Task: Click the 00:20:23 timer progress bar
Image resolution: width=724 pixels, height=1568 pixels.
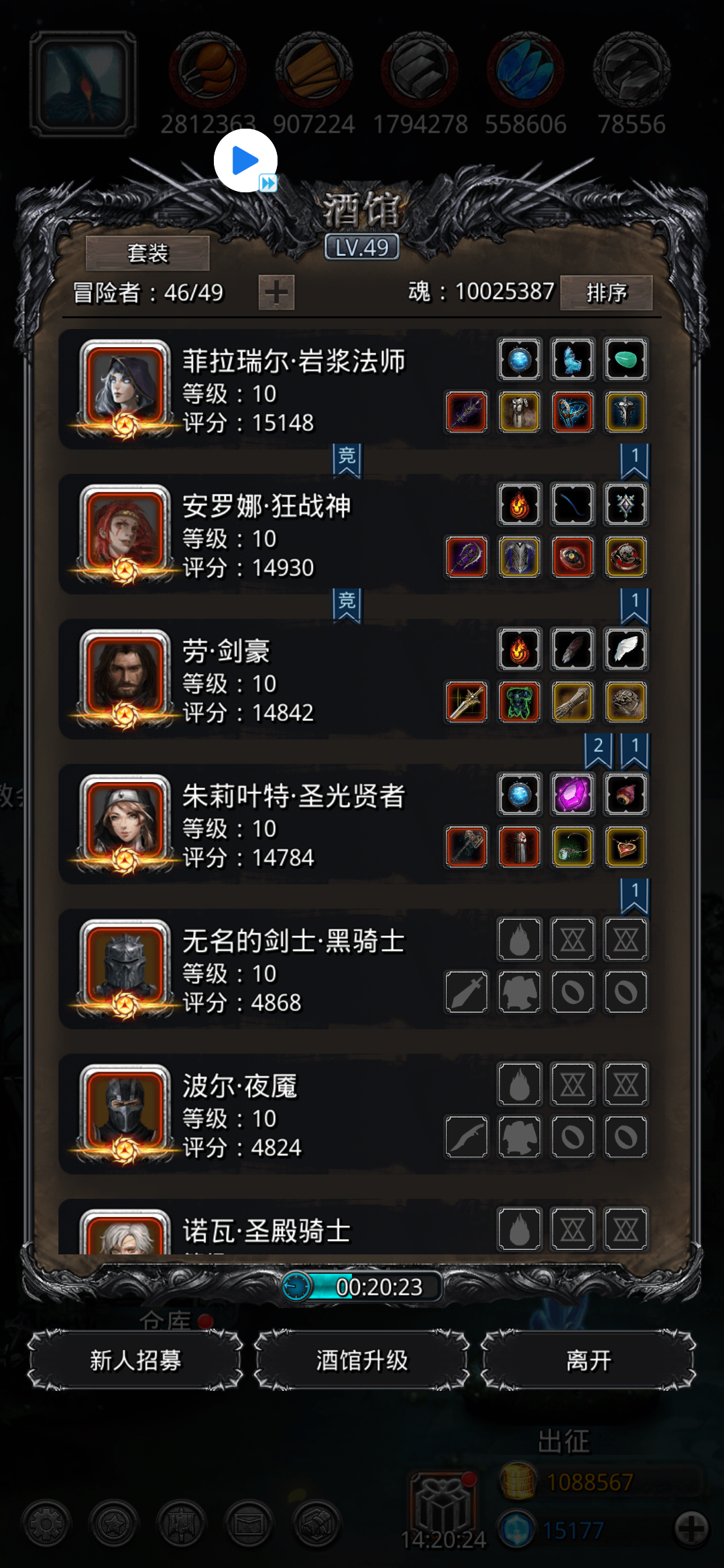Action: [362, 1287]
